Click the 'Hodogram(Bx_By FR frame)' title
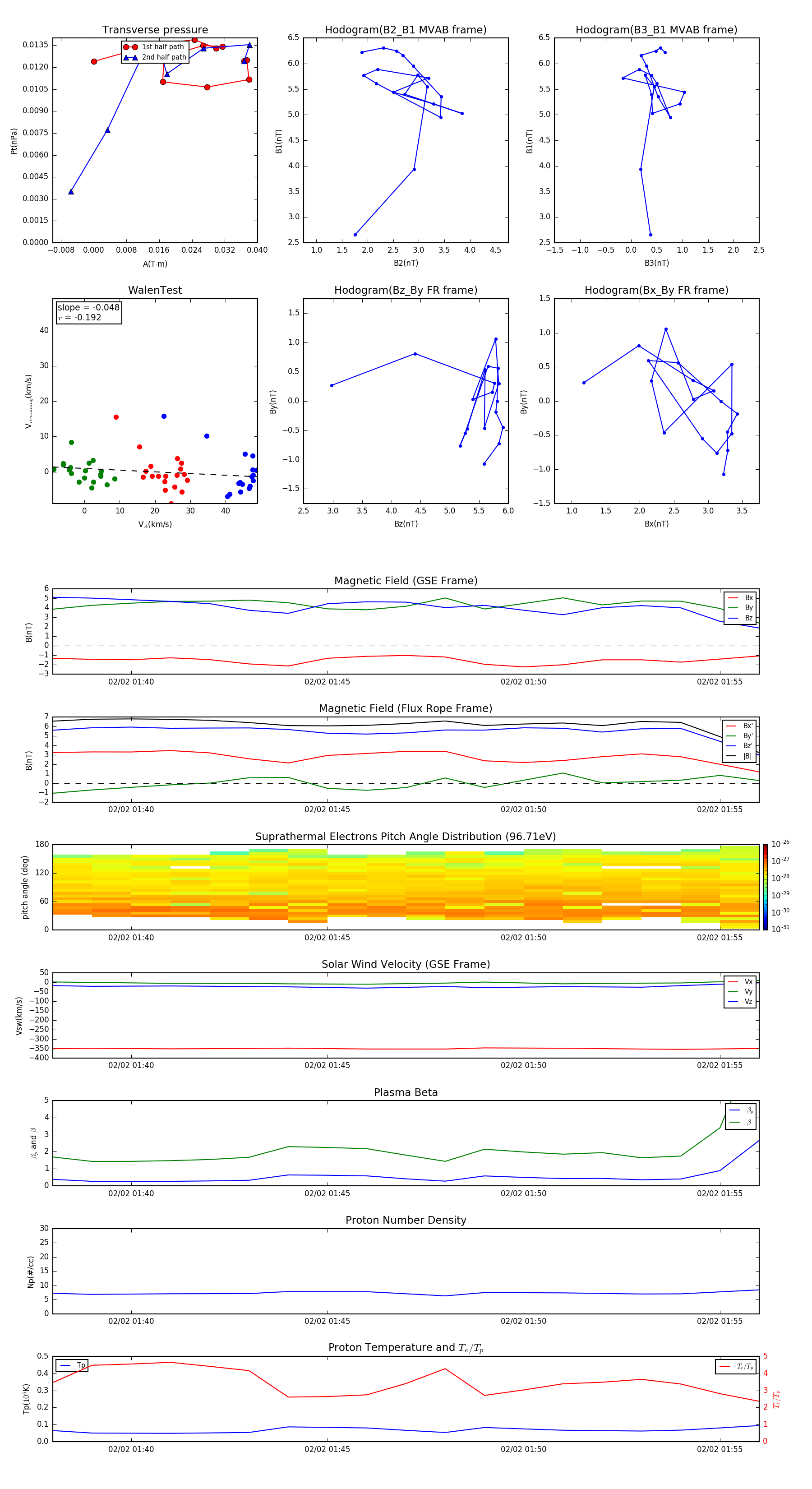The image size is (812, 1489). 656,290
